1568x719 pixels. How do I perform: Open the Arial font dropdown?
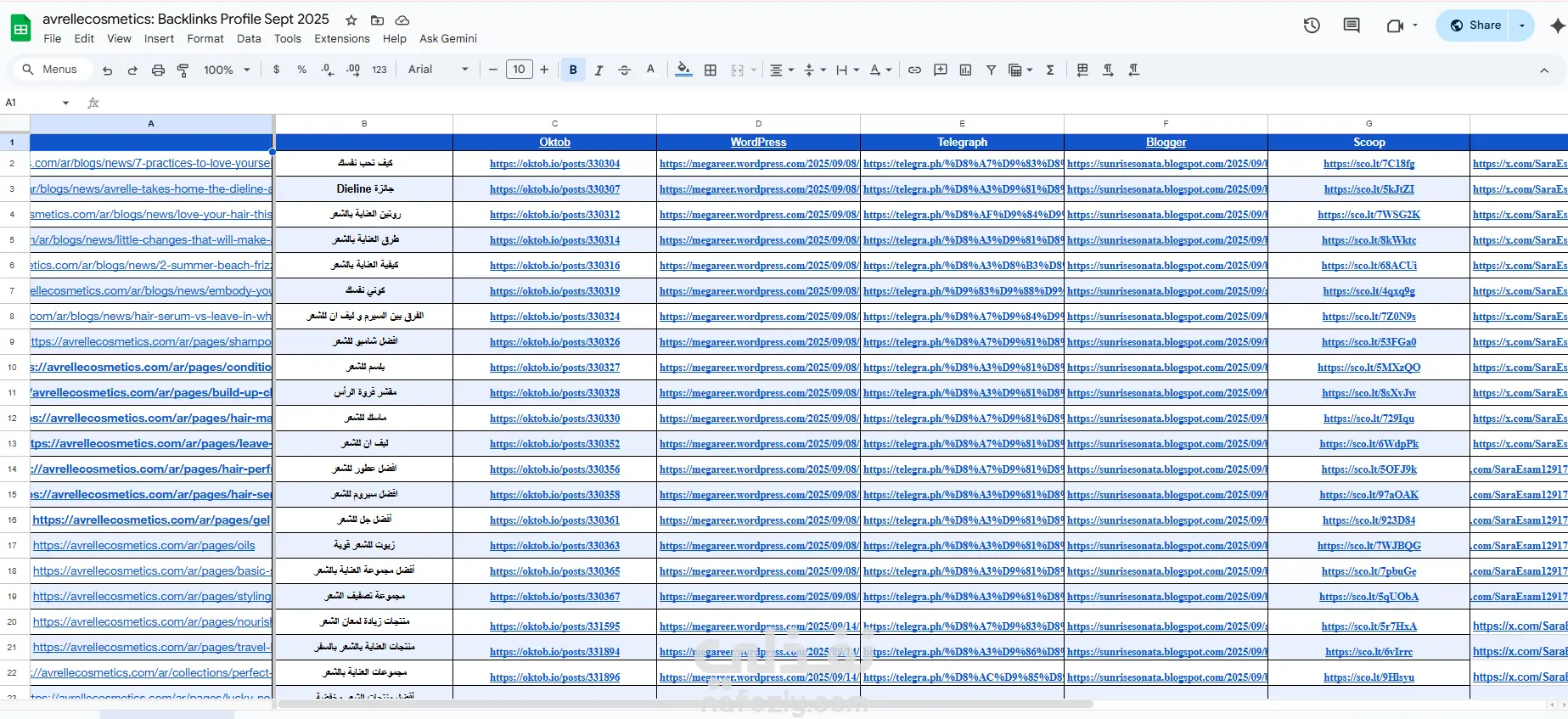tap(438, 70)
